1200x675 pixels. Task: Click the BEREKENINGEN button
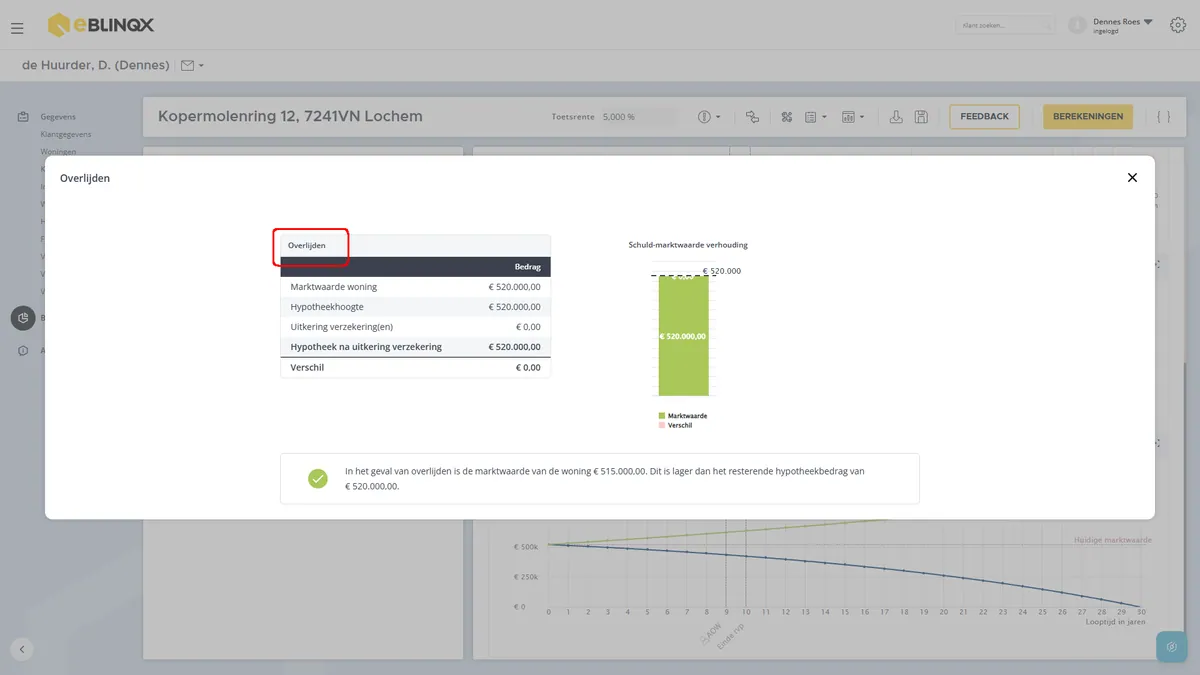[1088, 117]
